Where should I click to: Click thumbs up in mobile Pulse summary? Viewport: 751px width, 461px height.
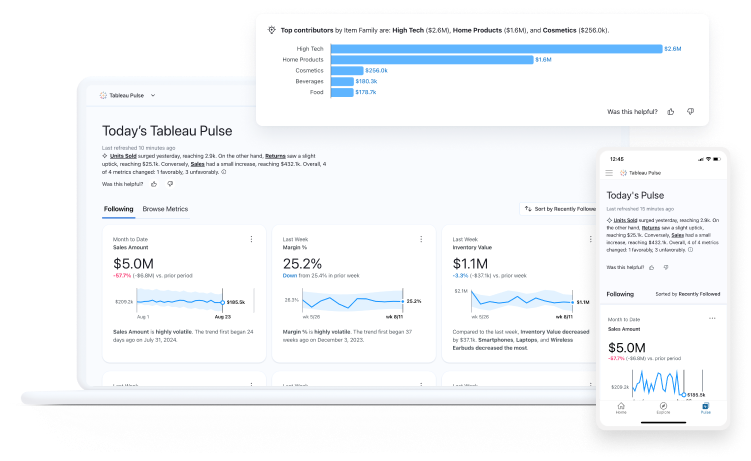653,267
